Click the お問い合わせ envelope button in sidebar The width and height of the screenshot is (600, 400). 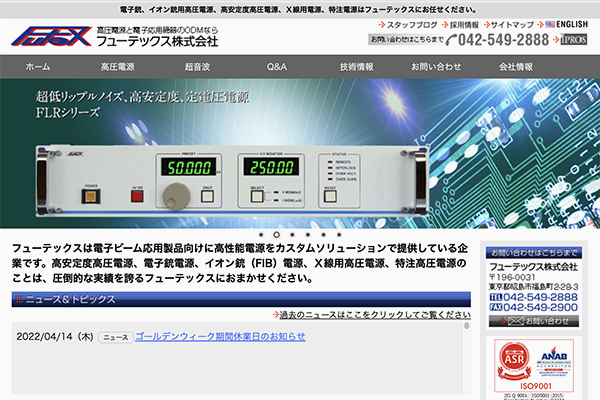coord(534,321)
